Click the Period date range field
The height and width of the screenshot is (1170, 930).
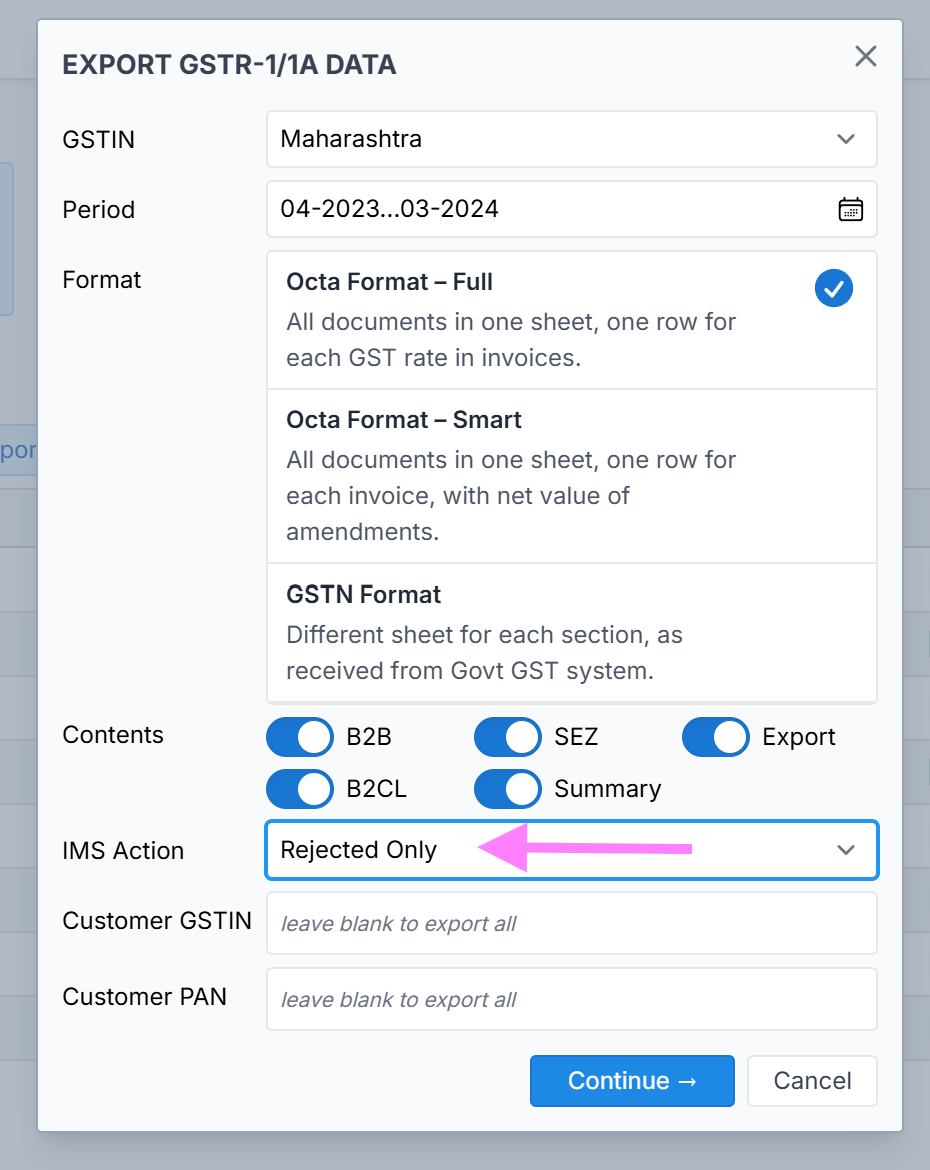point(550,209)
